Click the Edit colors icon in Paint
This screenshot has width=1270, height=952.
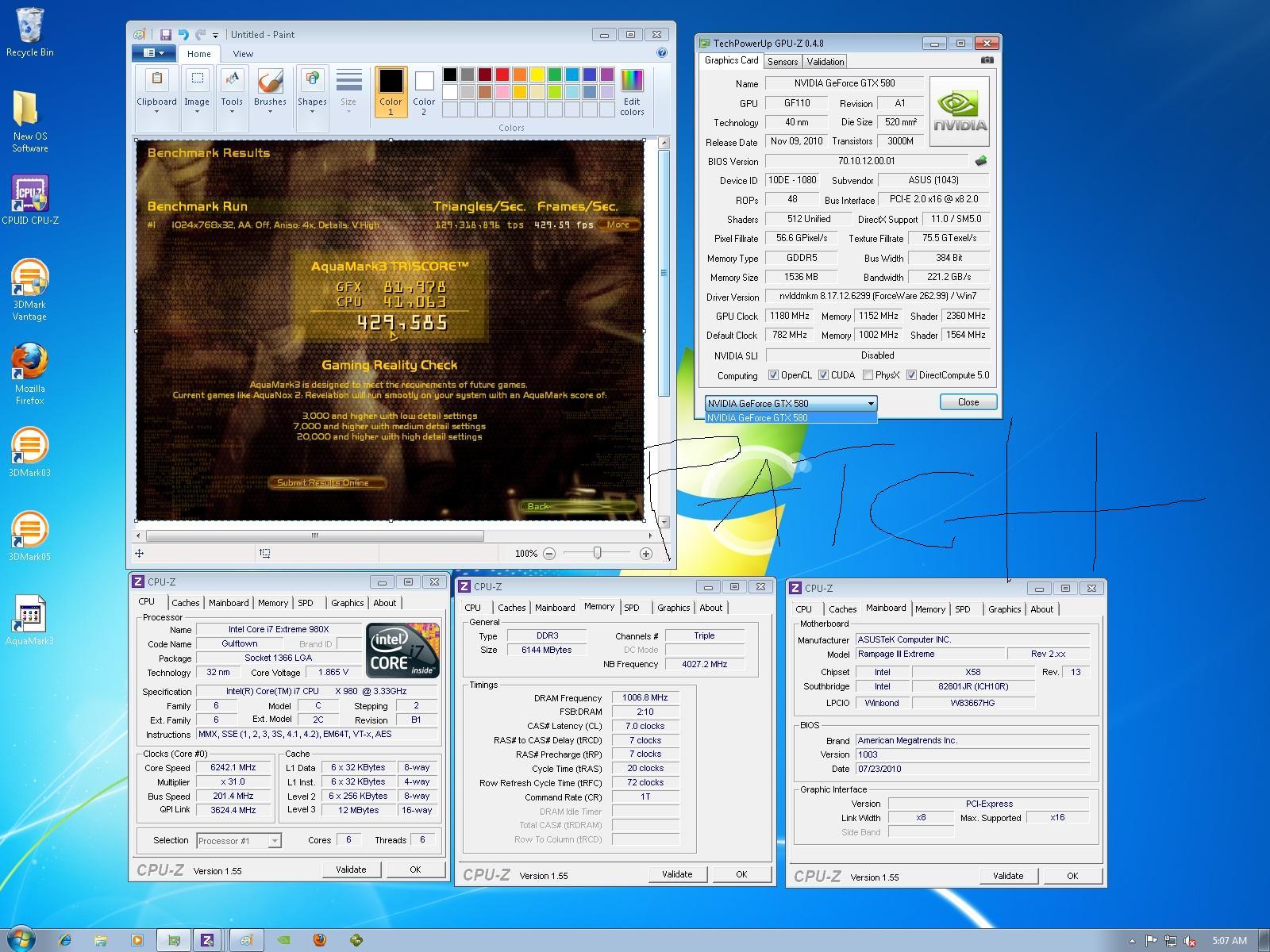tap(632, 92)
